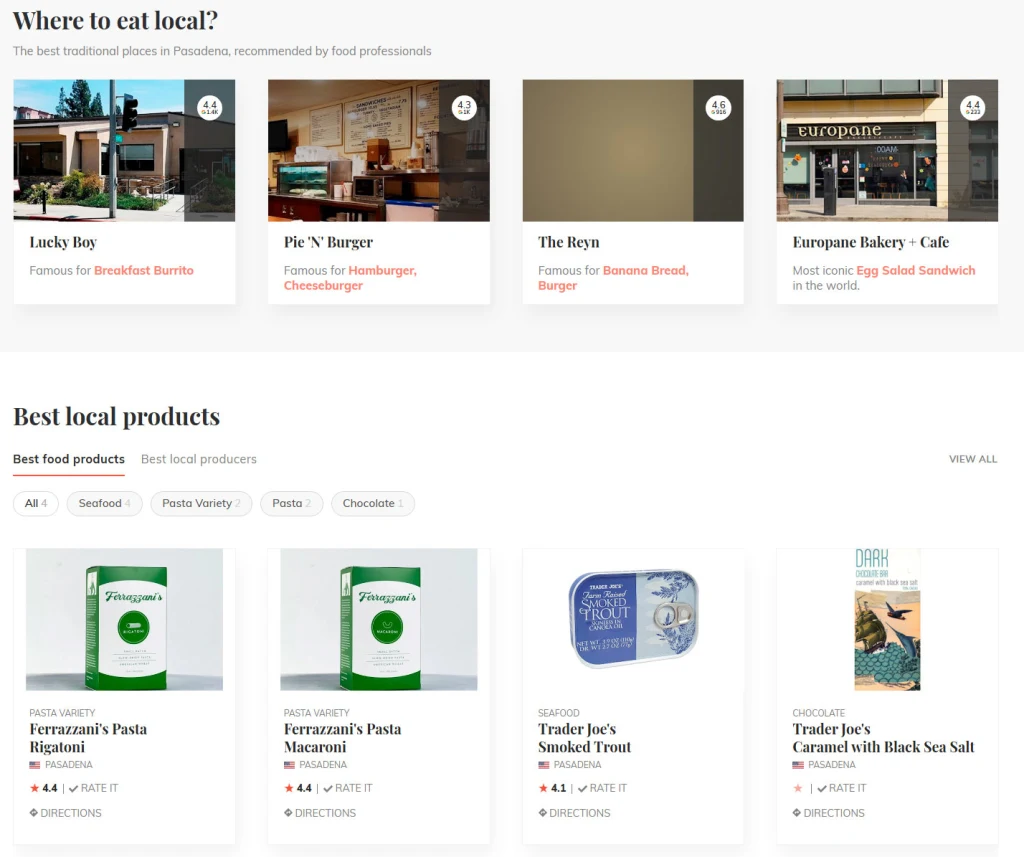Get directions for Trader Joe's Smoked Trout

574,813
